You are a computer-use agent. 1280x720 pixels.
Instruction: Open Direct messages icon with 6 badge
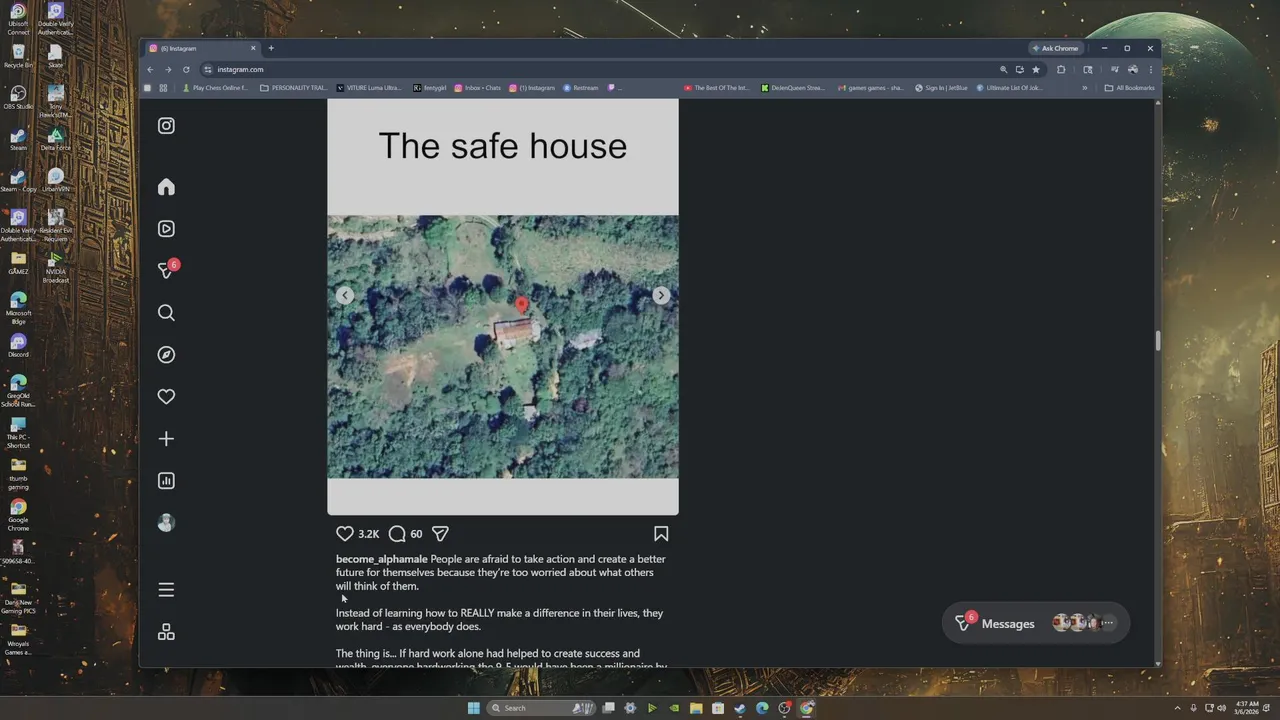[167, 270]
